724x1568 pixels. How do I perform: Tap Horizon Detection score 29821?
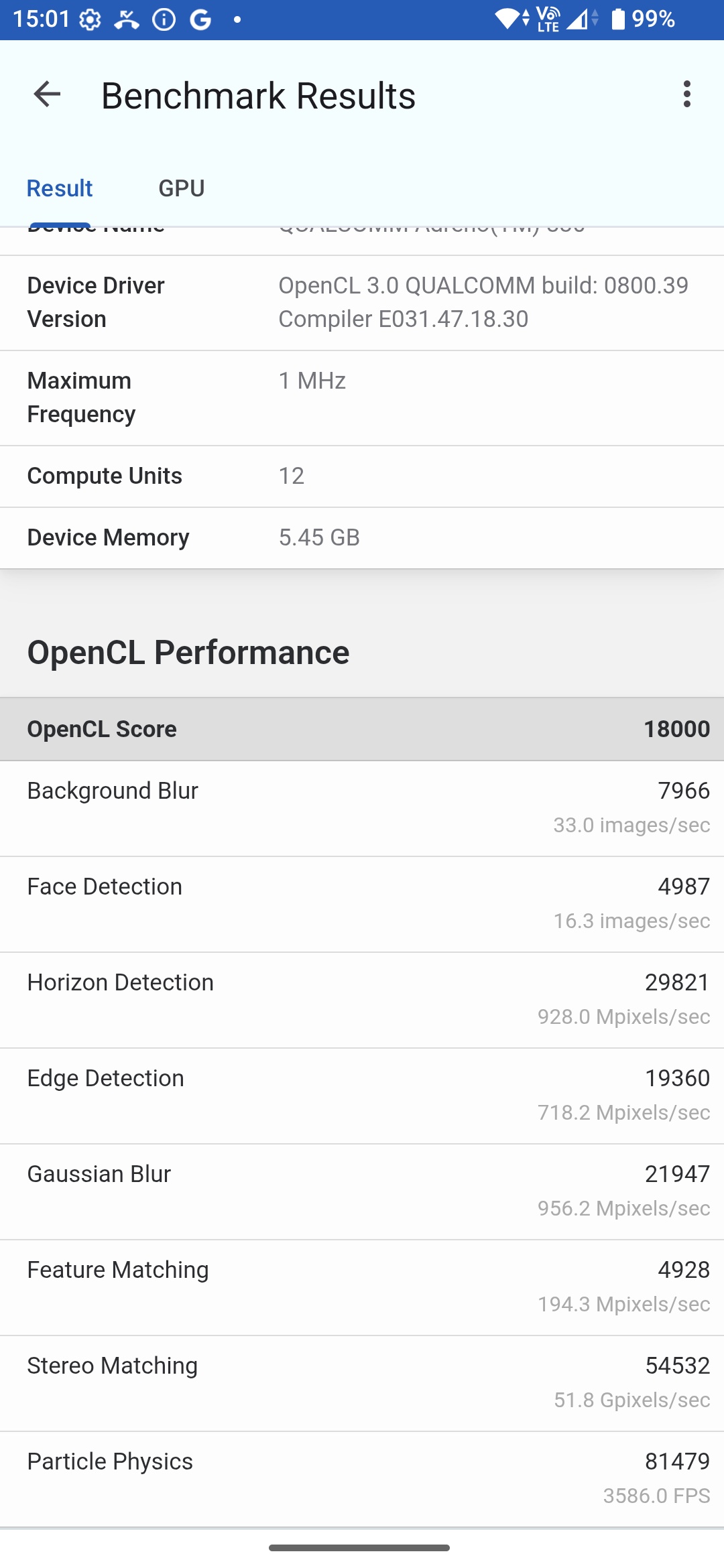676,982
